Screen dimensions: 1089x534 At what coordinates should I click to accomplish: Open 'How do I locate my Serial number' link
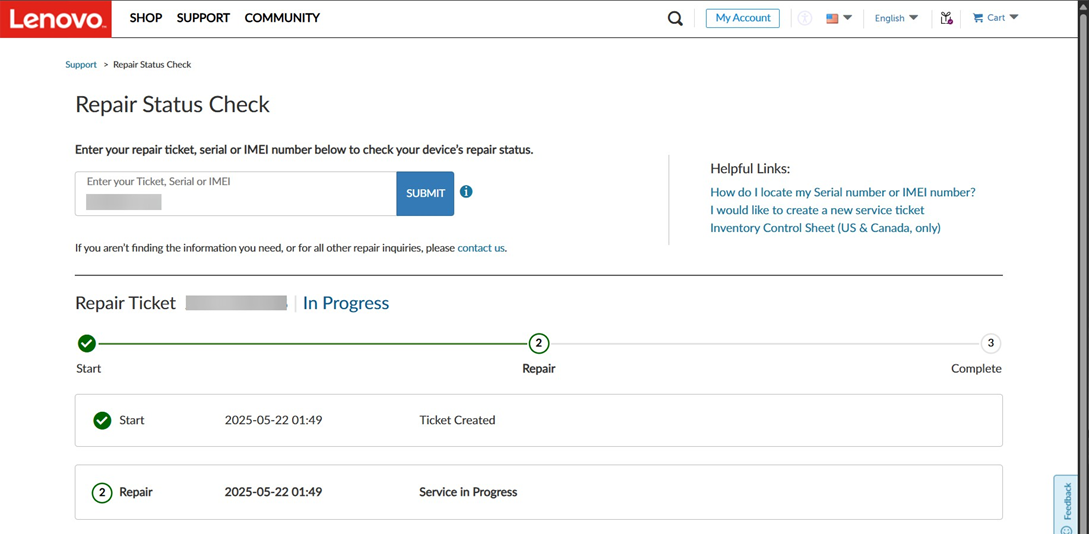coord(842,192)
